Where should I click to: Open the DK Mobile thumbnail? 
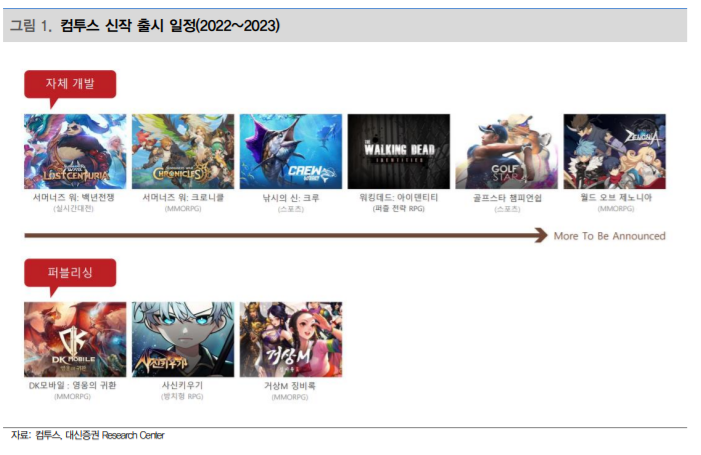[x=75, y=339]
